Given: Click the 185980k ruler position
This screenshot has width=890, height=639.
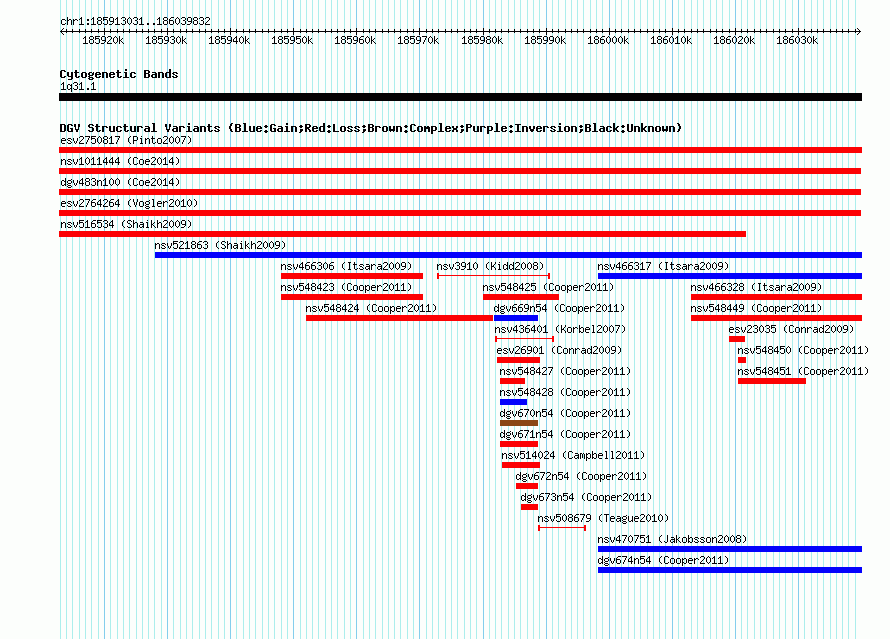Looking at the screenshot, I should pyautogui.click(x=482, y=40).
